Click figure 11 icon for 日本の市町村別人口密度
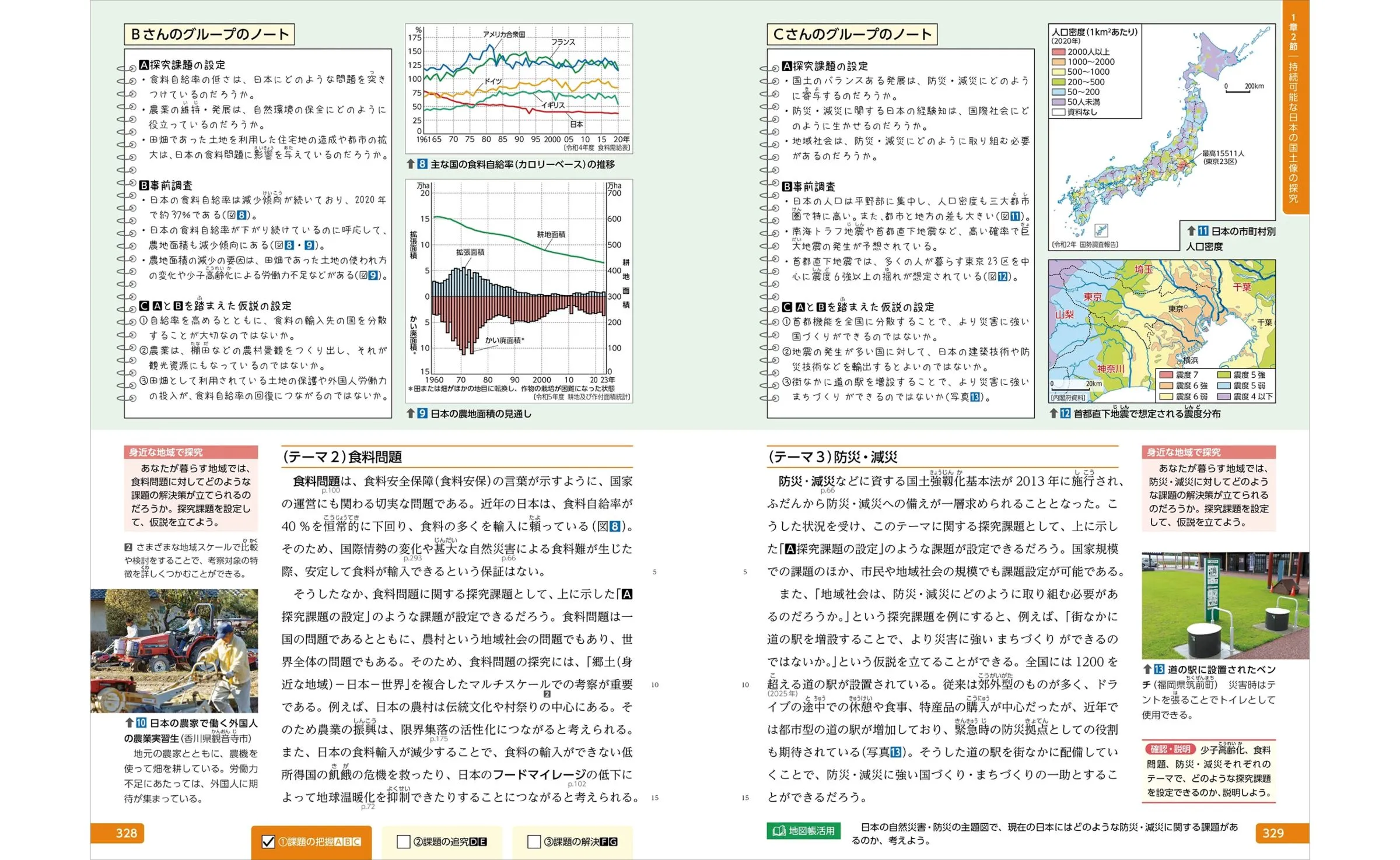Viewport: 1400px width, 860px height. [x=1203, y=231]
